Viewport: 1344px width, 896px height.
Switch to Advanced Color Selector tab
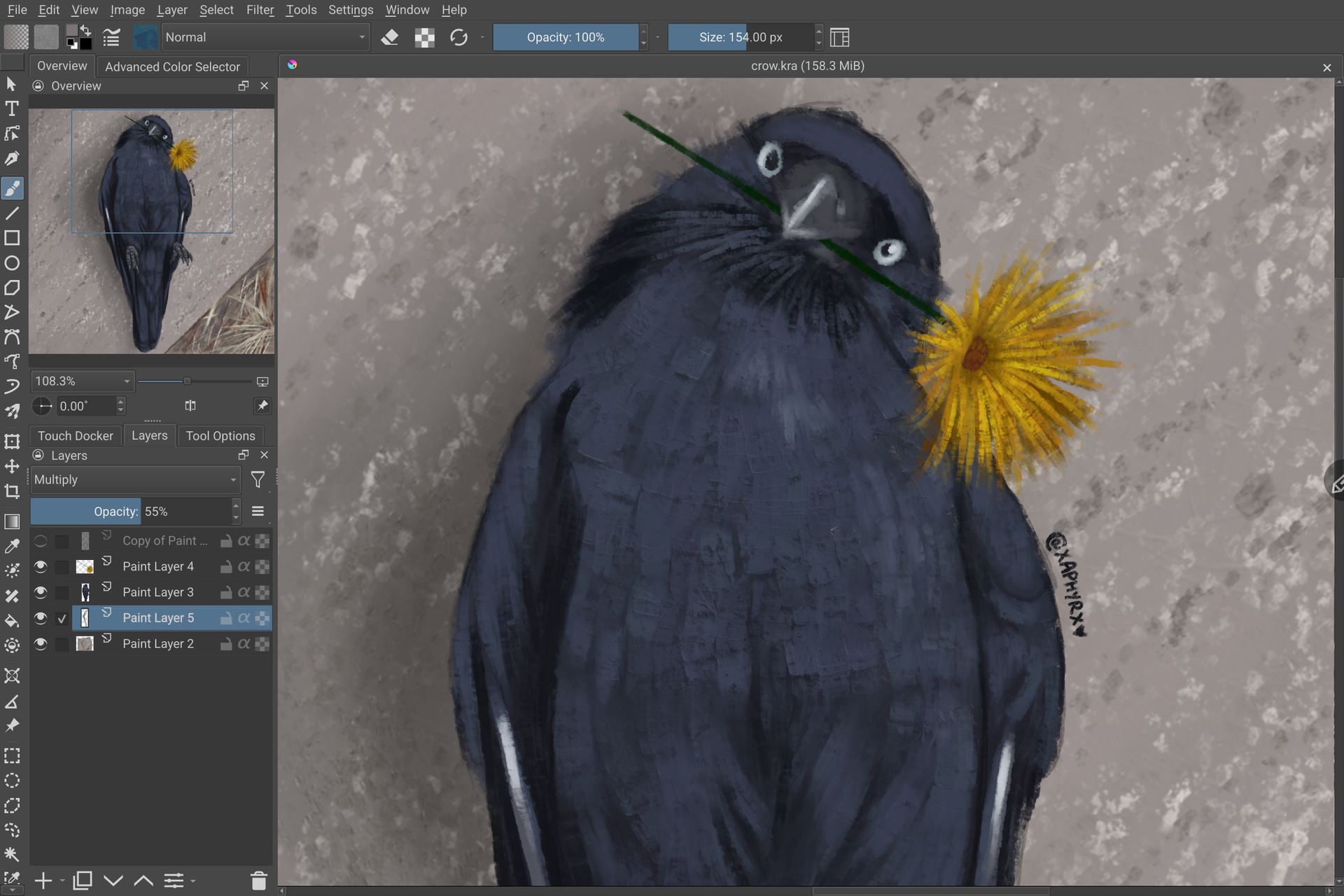(172, 66)
